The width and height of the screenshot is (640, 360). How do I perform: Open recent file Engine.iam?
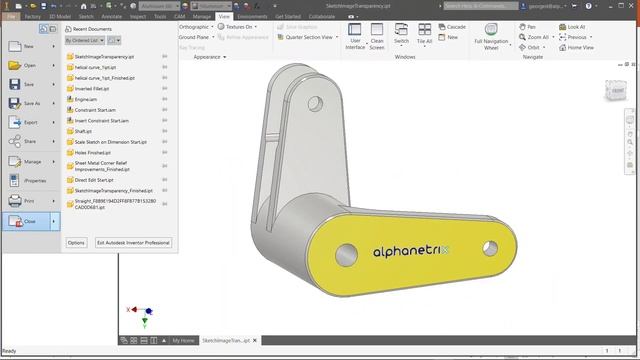click(86, 99)
